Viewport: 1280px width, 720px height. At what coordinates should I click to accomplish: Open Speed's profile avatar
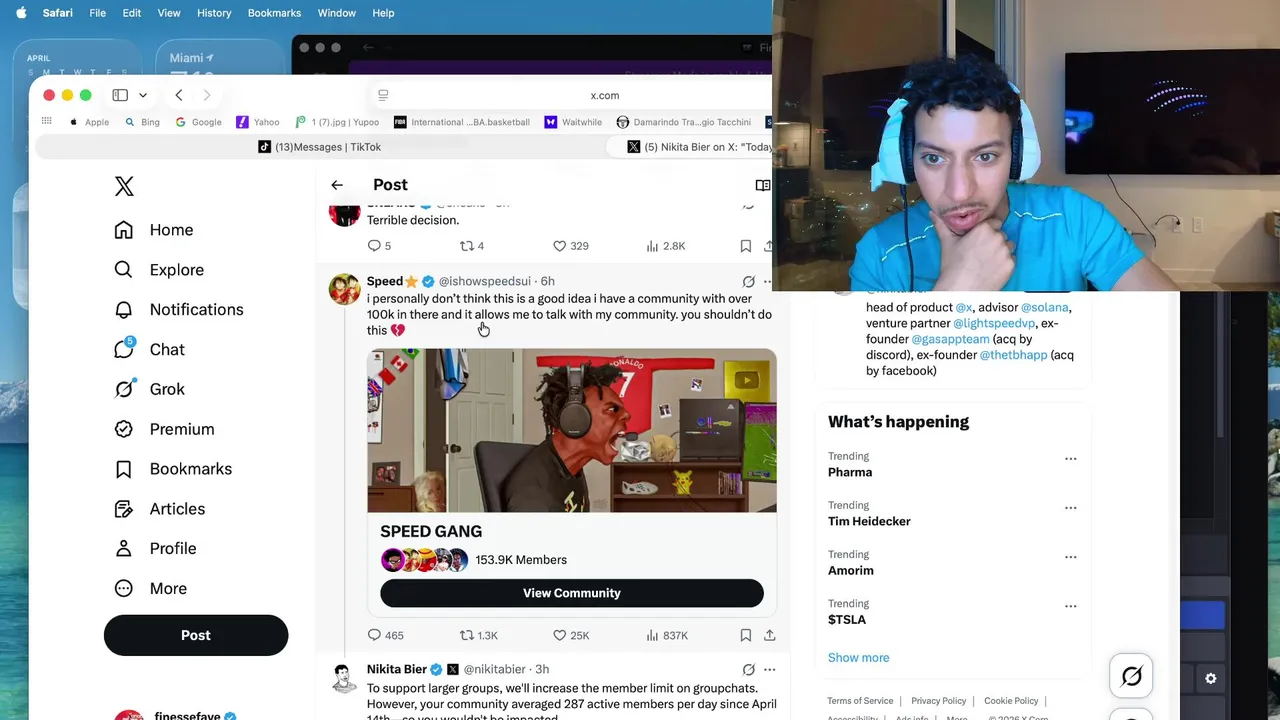click(x=345, y=289)
